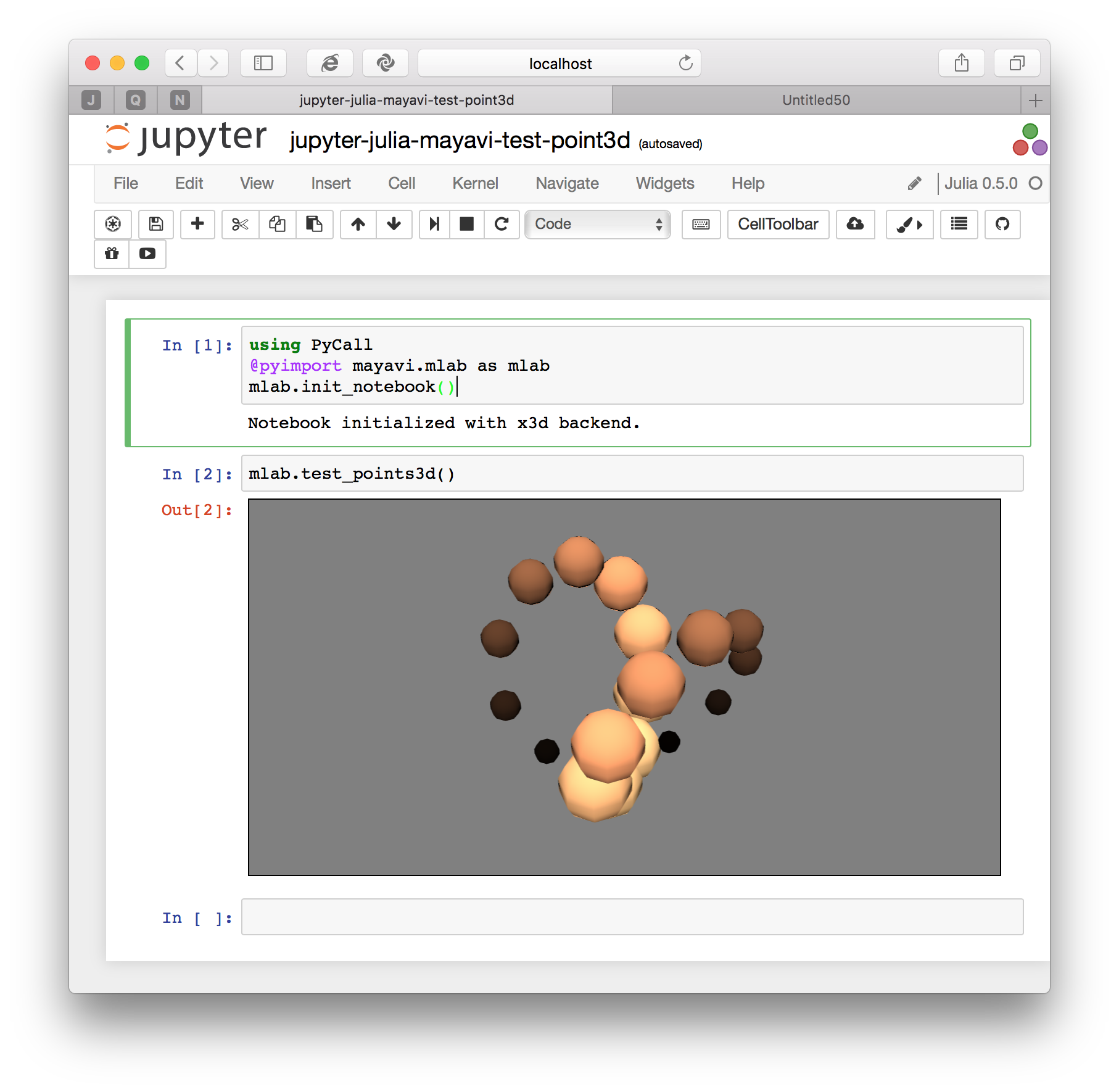
Task: Click the localhost address bar
Action: 559,63
